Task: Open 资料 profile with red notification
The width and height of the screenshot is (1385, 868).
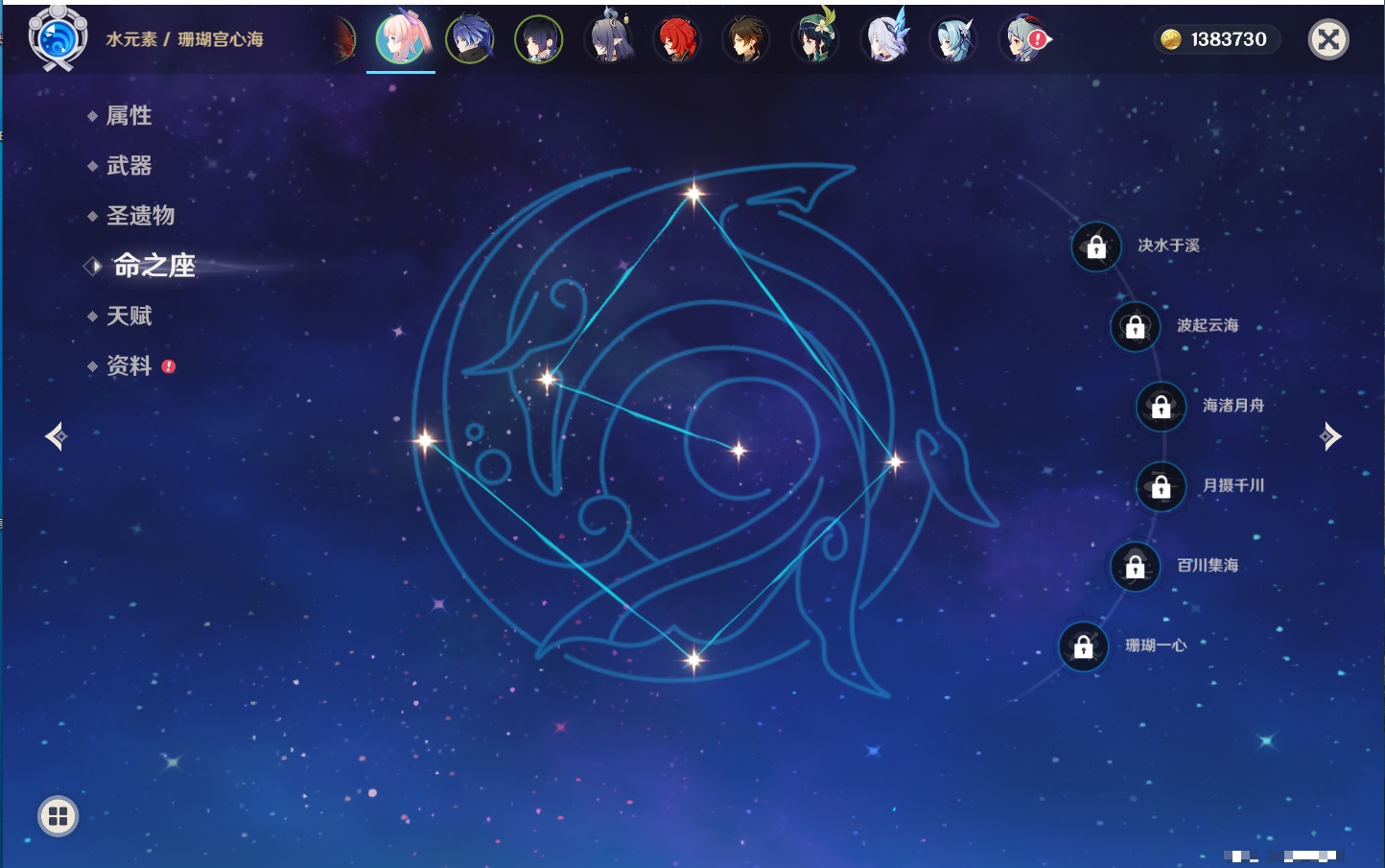Action: (x=129, y=365)
